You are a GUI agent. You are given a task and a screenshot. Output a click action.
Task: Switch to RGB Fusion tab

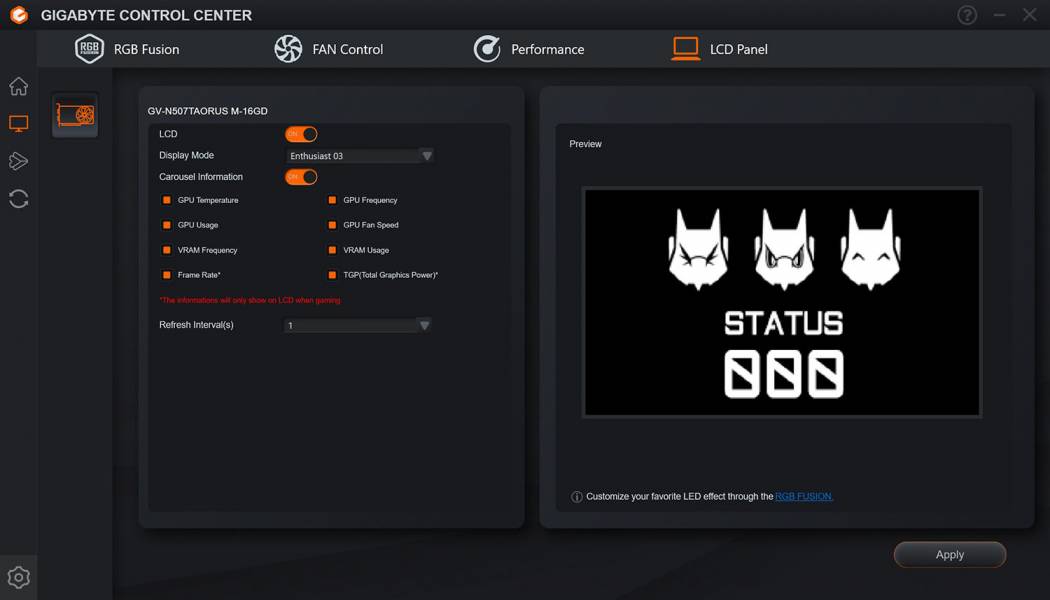(127, 49)
